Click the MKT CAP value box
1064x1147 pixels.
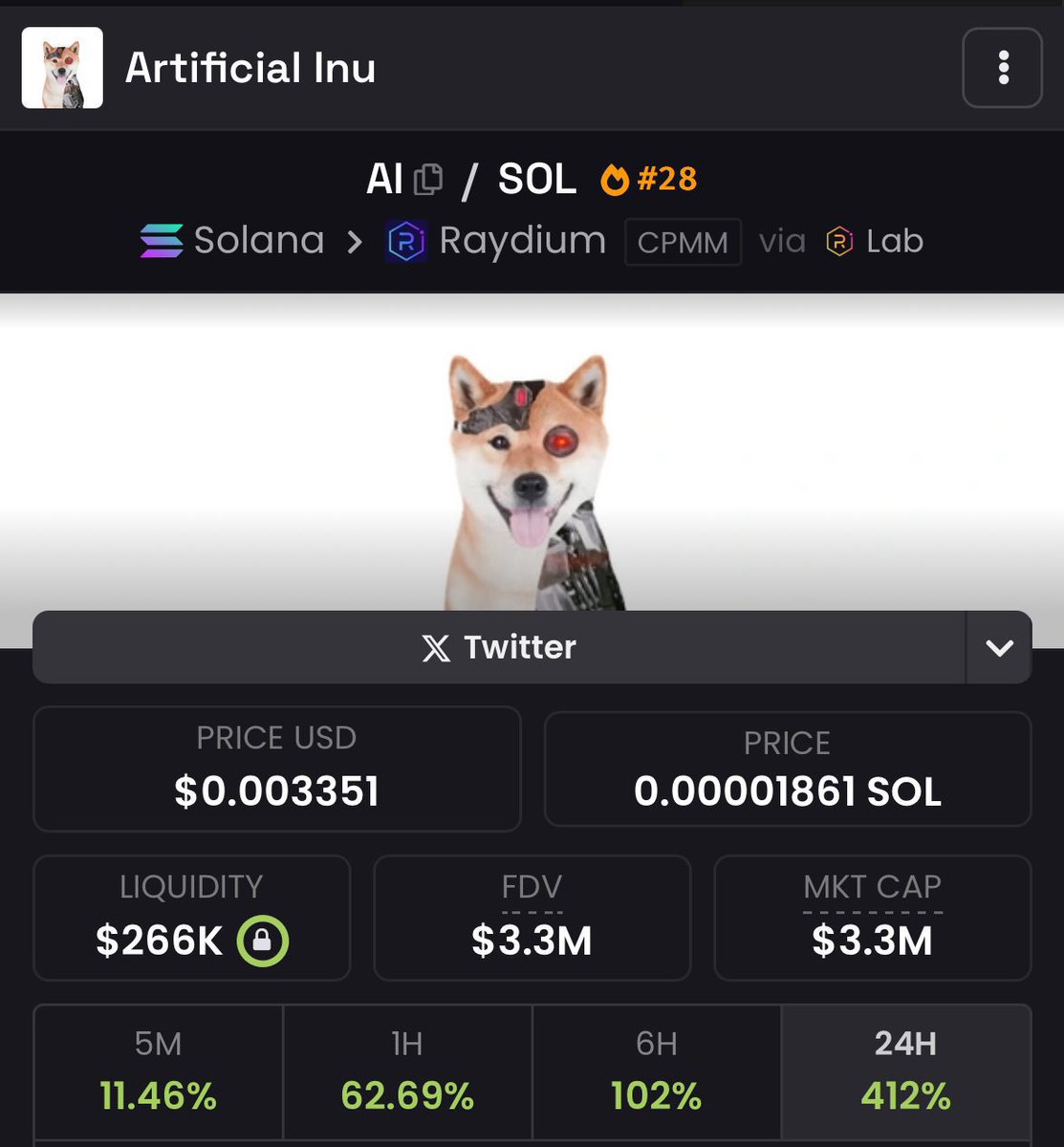[873, 918]
